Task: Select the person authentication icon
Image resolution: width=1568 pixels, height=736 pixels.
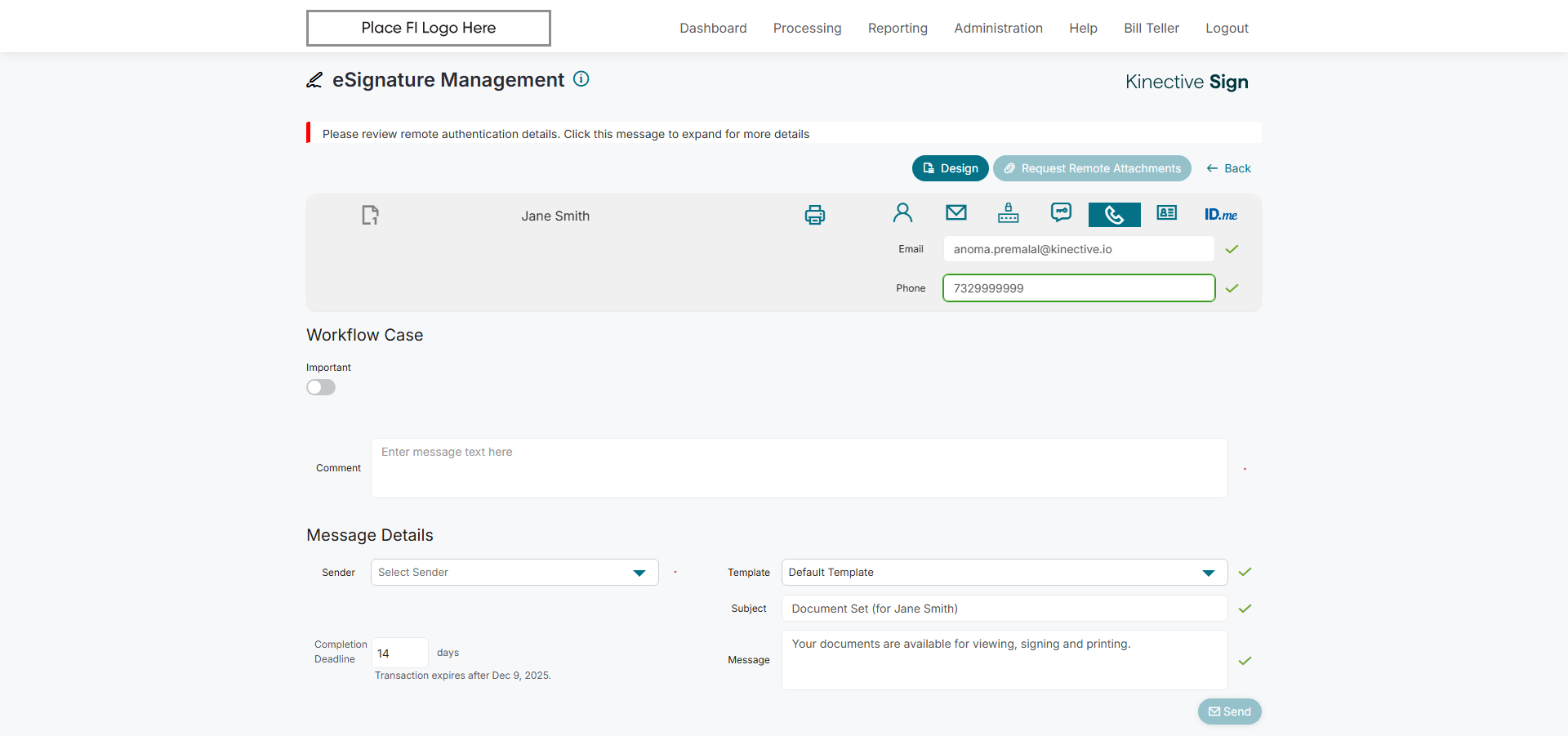Action: [902, 213]
